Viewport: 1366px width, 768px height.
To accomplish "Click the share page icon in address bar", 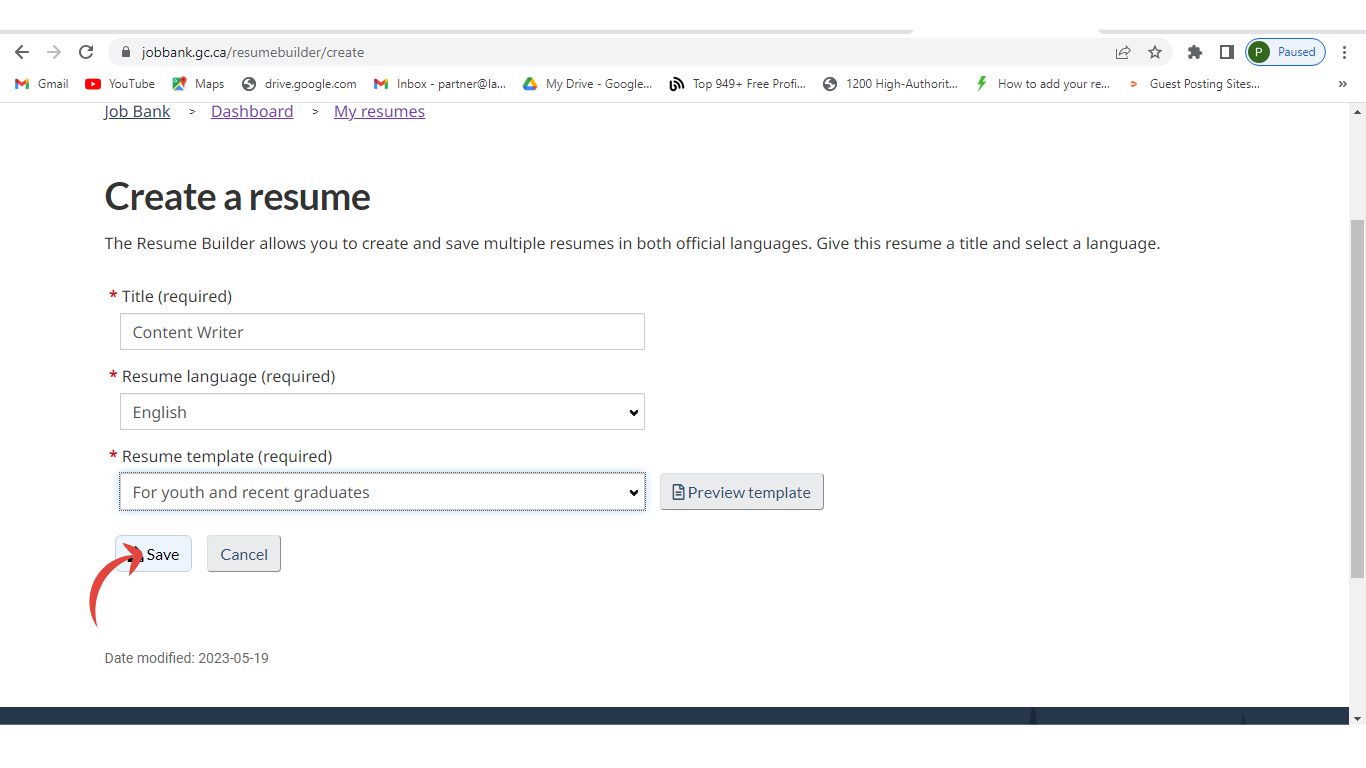I will click(x=1123, y=52).
